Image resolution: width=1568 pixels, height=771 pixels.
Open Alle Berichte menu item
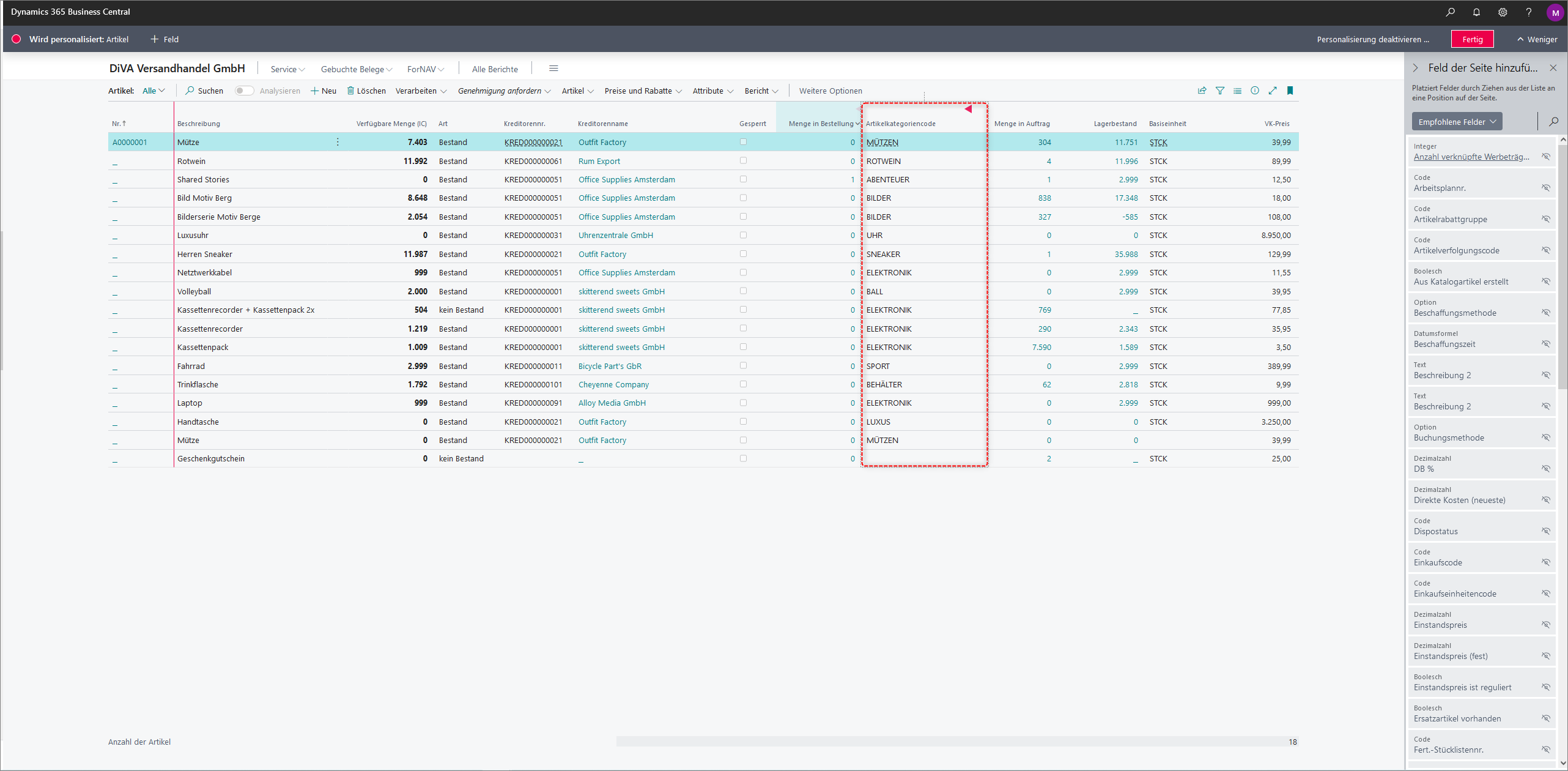(x=495, y=69)
